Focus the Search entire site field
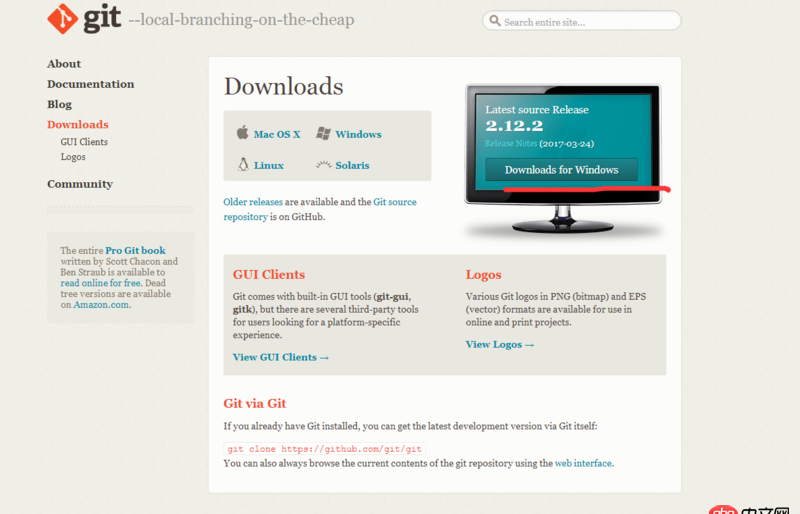The width and height of the screenshot is (800, 514). point(582,21)
